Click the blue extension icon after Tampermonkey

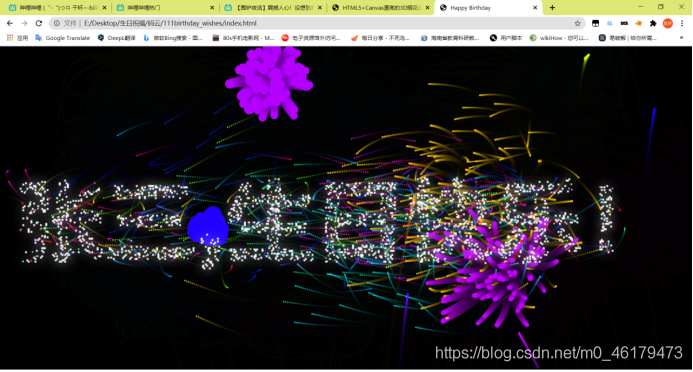tap(610, 23)
